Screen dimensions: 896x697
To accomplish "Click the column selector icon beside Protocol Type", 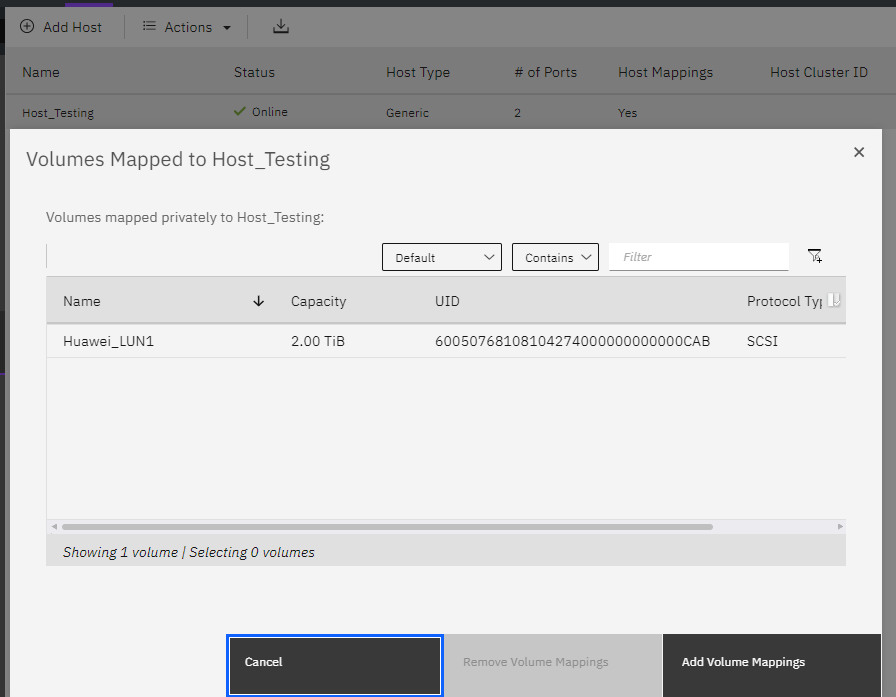I will (834, 300).
